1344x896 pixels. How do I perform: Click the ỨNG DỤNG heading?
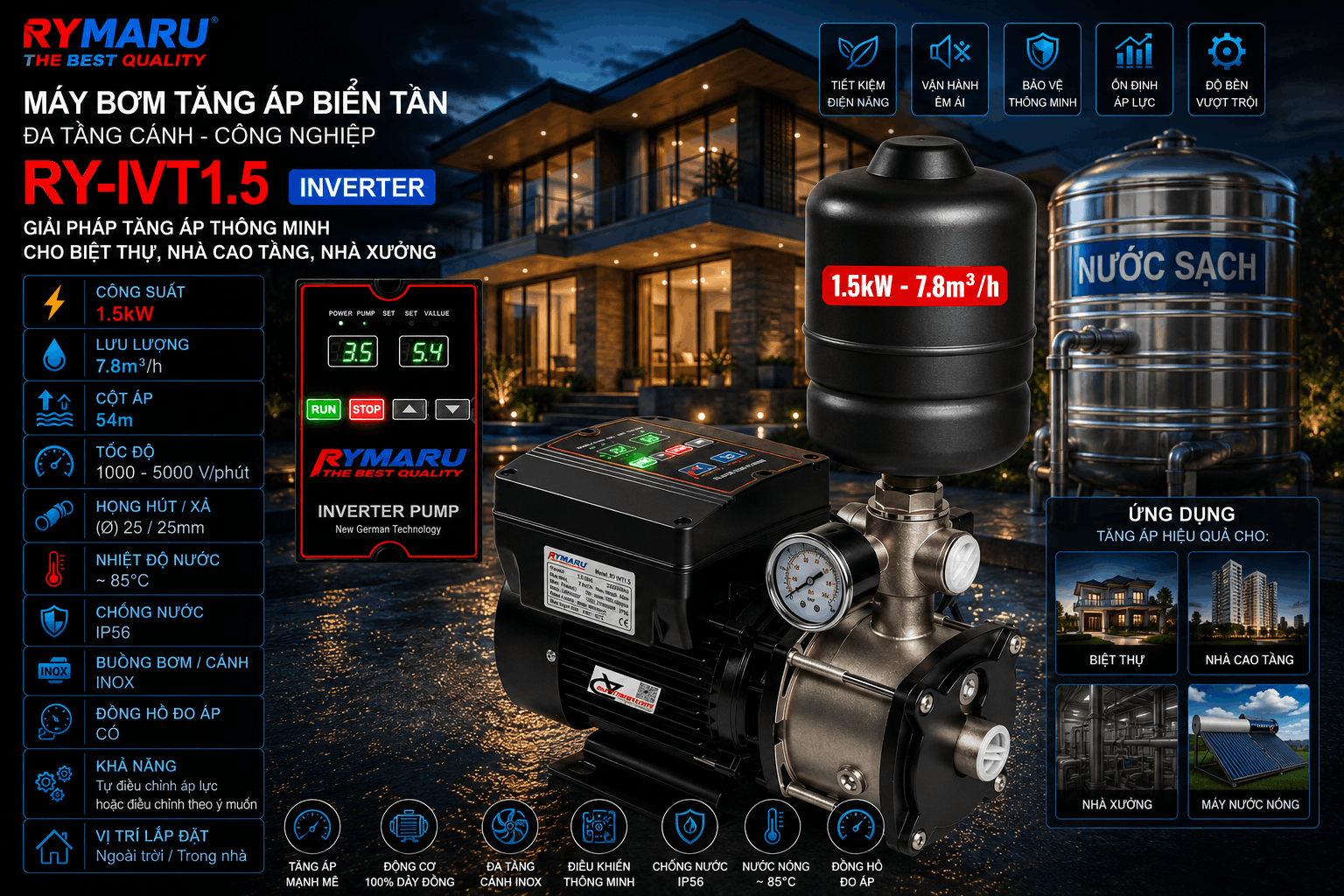coord(1182,514)
